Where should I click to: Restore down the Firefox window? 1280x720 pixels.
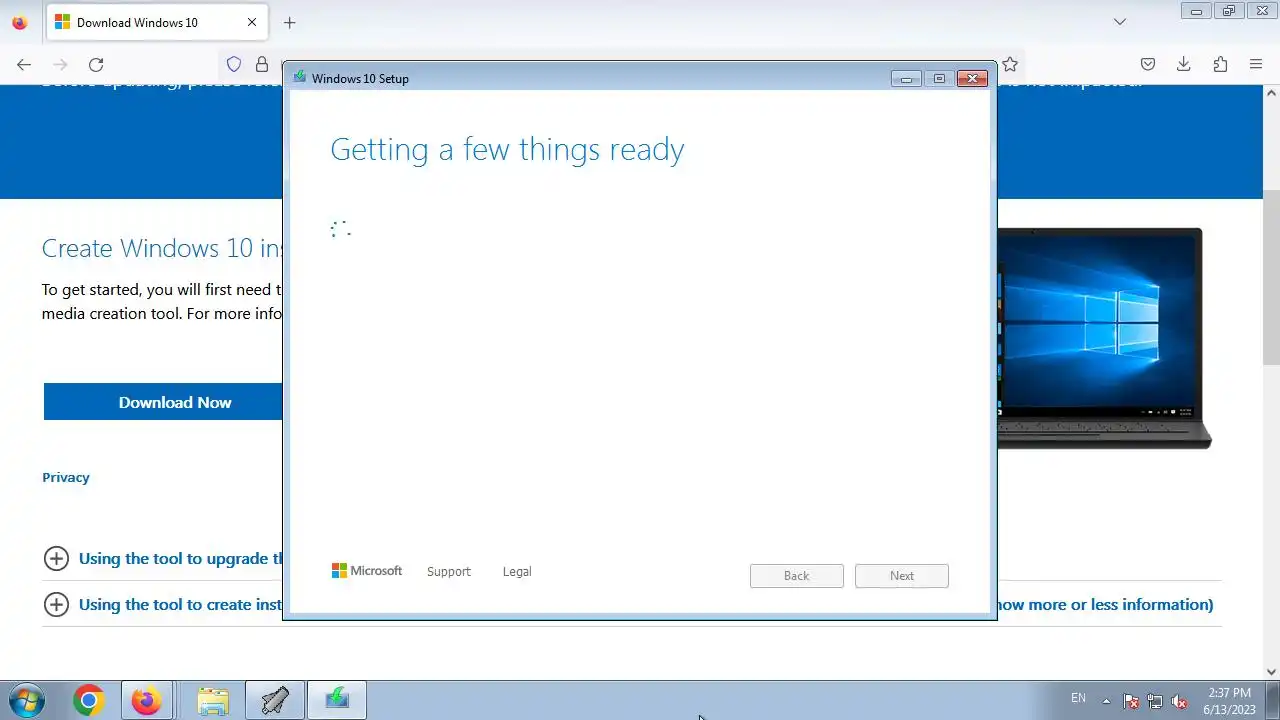[x=1229, y=11]
